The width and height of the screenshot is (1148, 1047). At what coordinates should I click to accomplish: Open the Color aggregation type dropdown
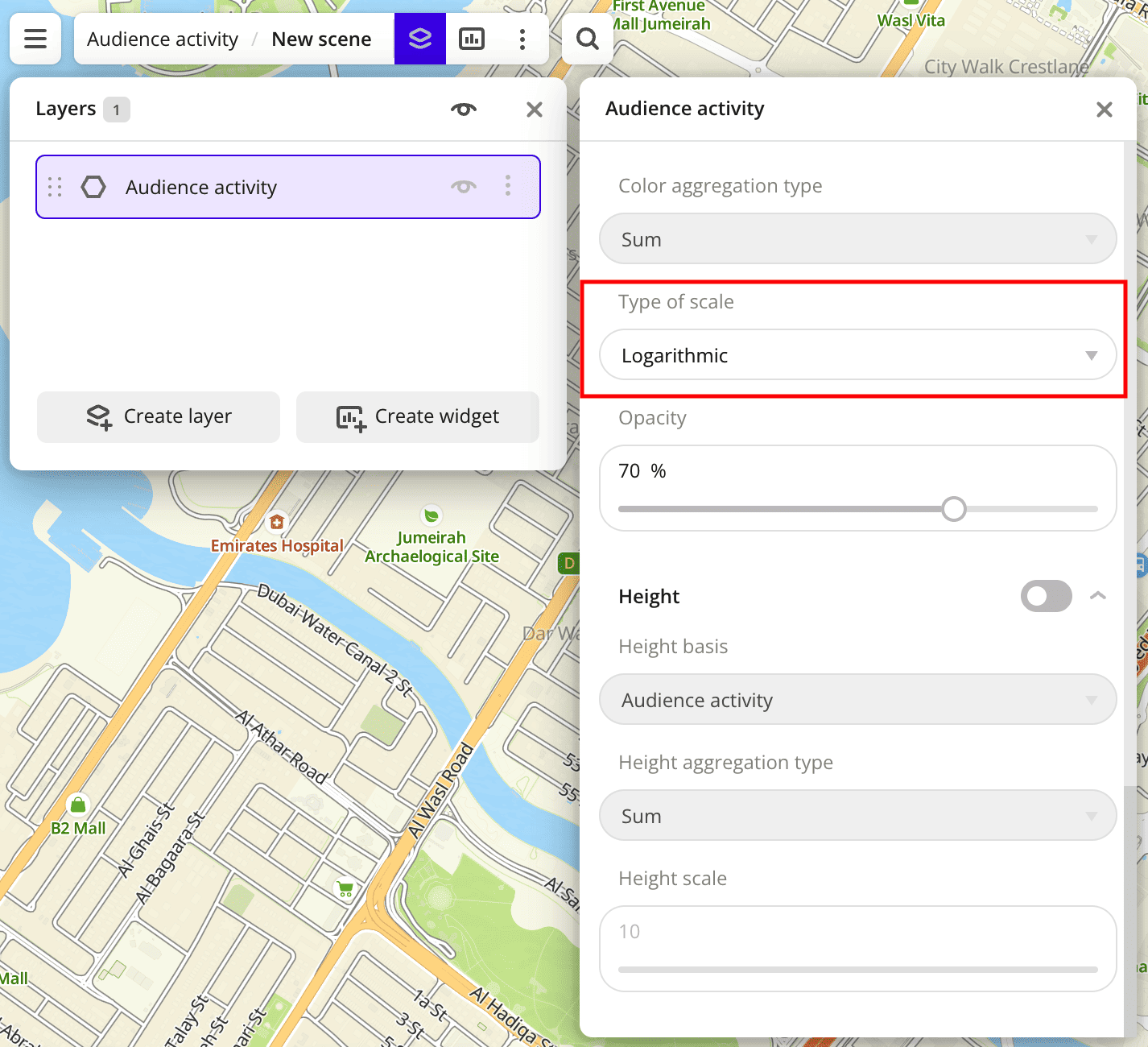tap(857, 239)
